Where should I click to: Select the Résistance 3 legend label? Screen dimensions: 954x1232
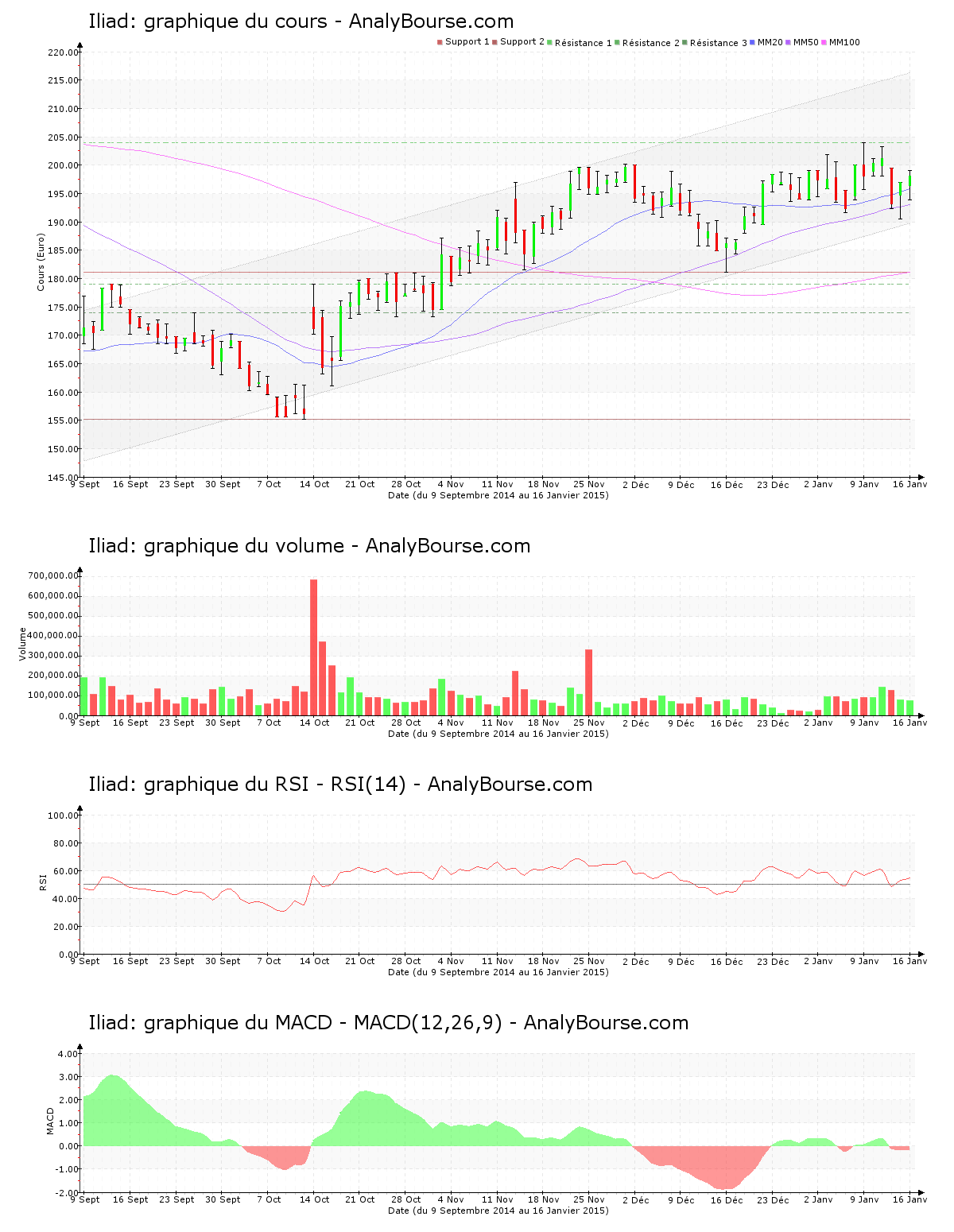point(718,43)
